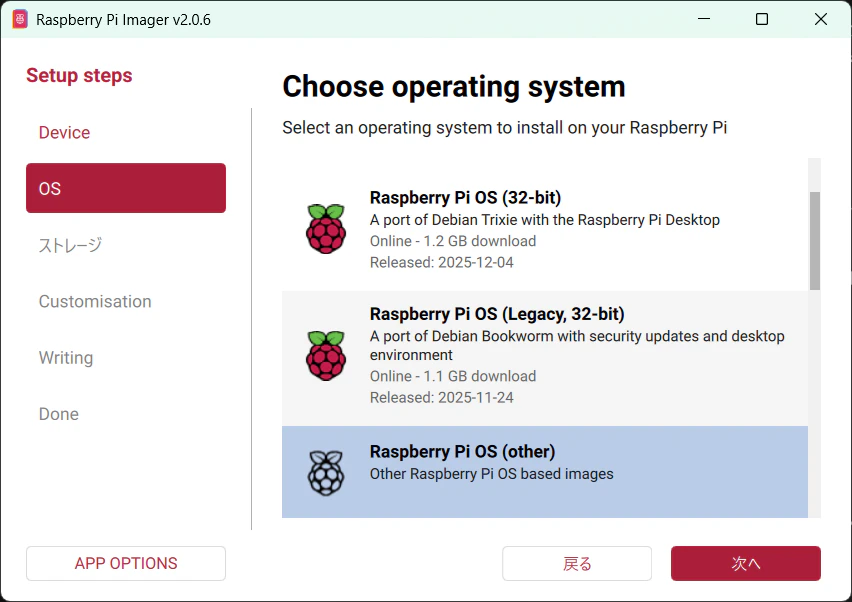This screenshot has width=852, height=602.
Task: Open APP OPTIONS
Action: [x=126, y=563]
